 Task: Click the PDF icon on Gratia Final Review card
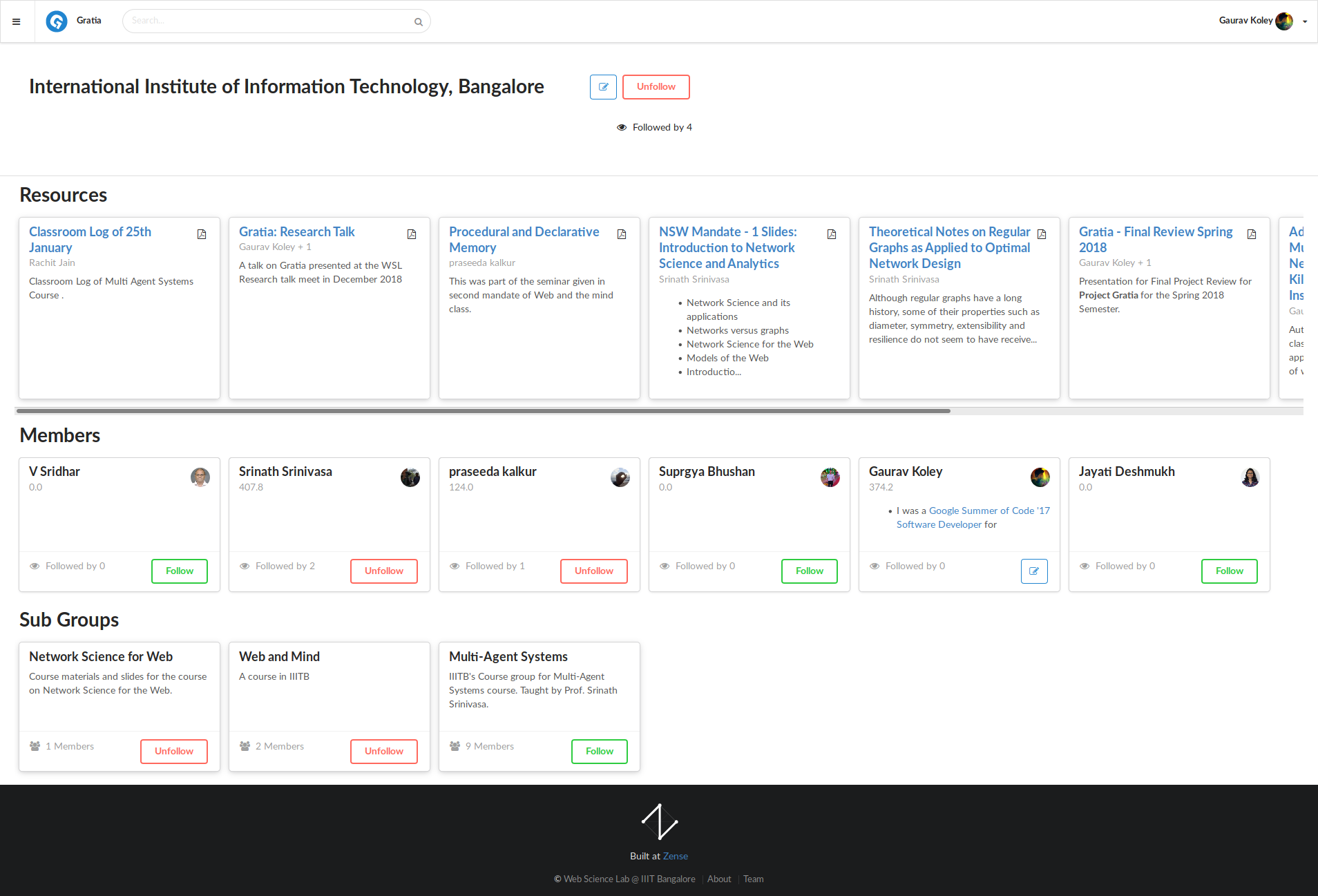(x=1252, y=234)
